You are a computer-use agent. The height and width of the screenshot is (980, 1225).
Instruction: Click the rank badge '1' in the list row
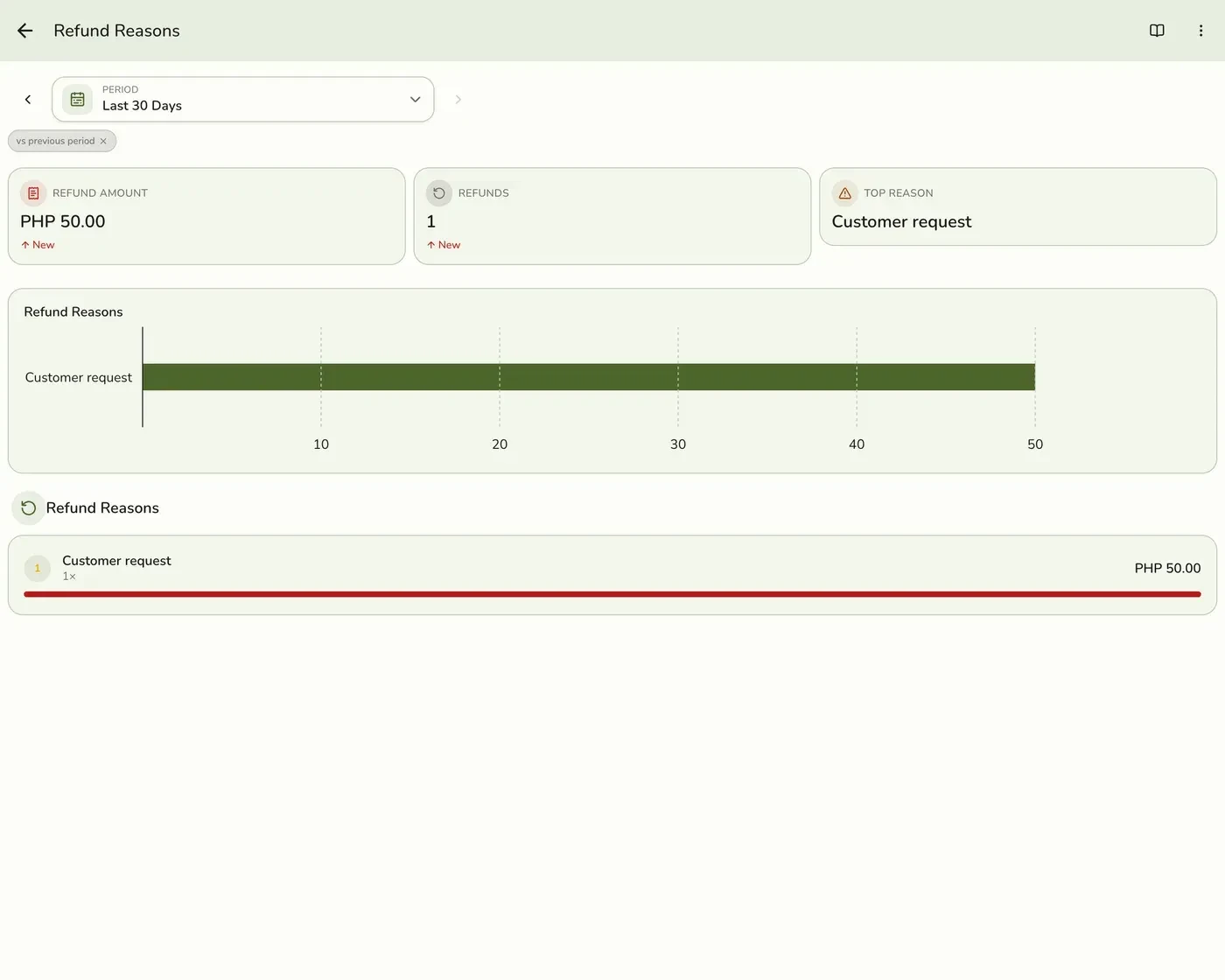(38, 569)
